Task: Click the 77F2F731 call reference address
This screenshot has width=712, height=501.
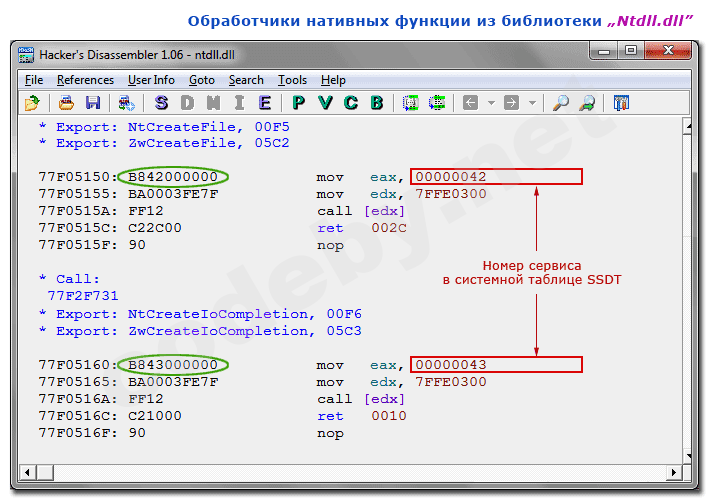Action: (x=83, y=296)
